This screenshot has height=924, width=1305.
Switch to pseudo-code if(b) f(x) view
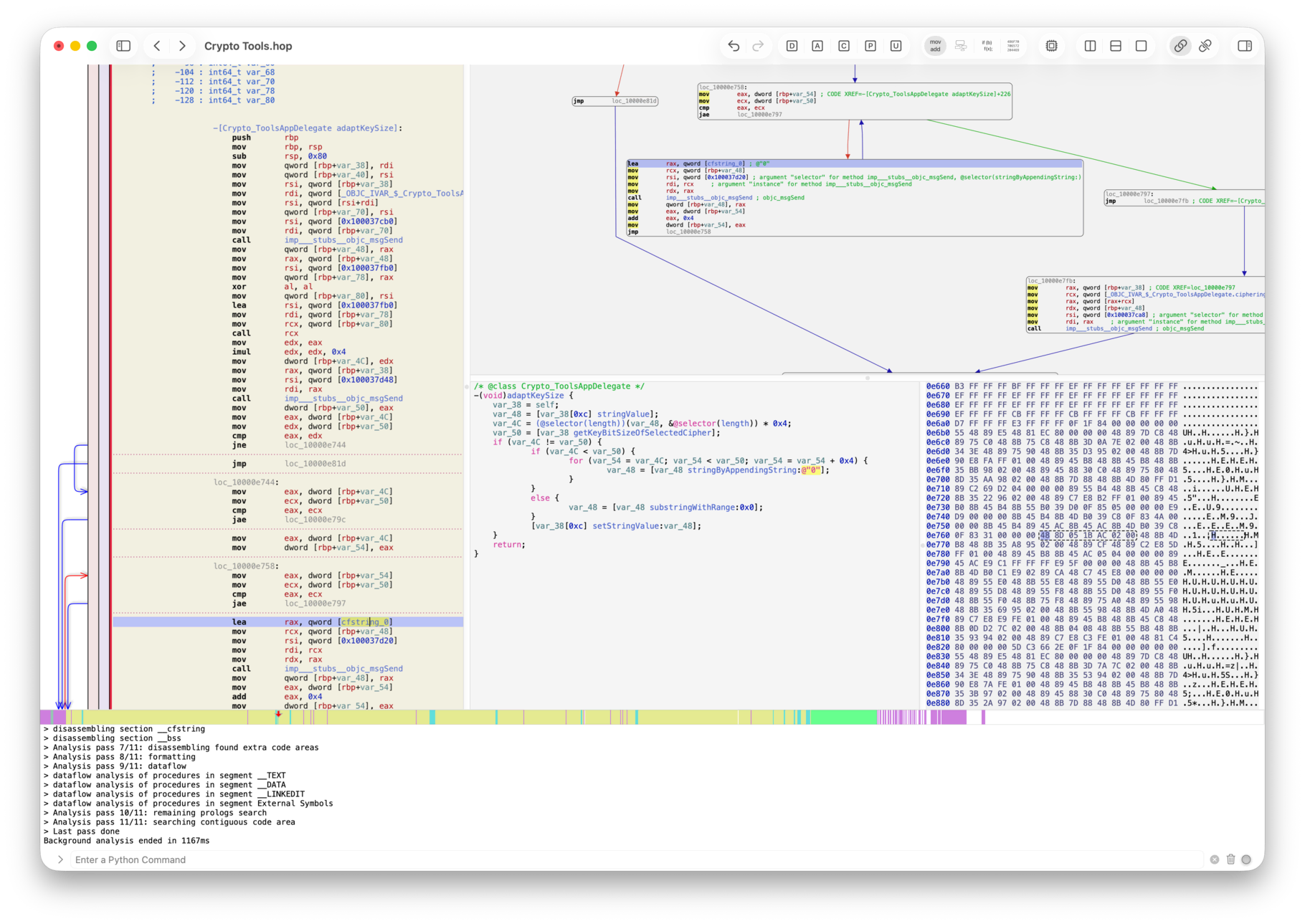point(987,46)
